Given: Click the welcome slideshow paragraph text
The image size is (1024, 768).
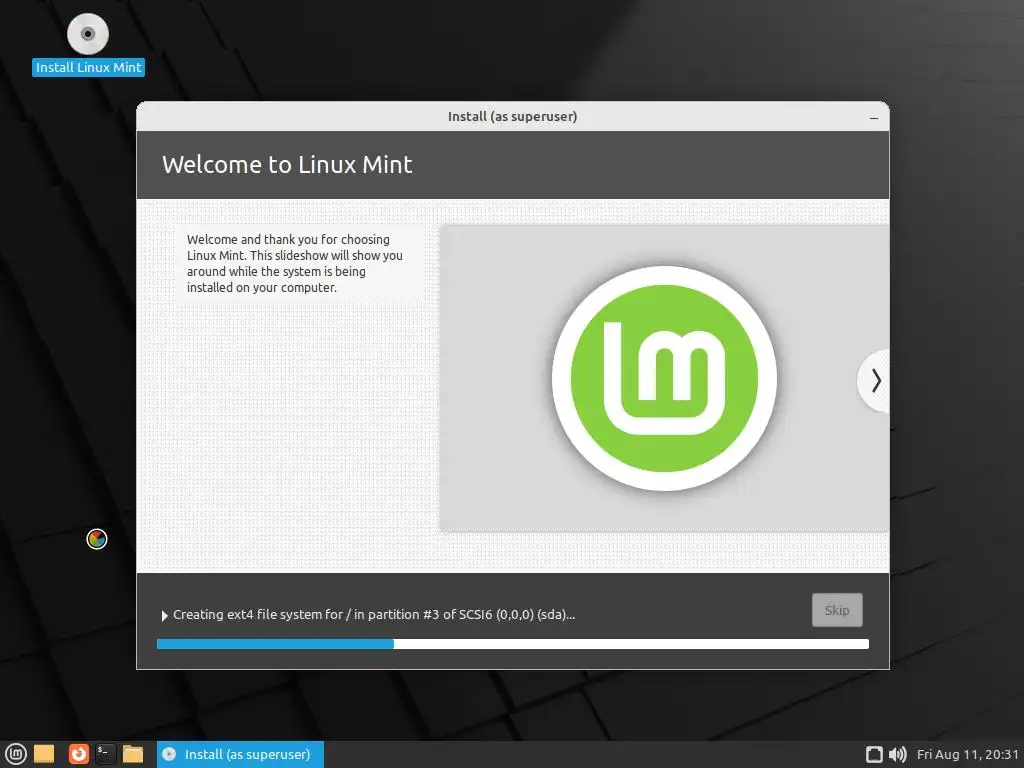Looking at the screenshot, I should coord(295,263).
